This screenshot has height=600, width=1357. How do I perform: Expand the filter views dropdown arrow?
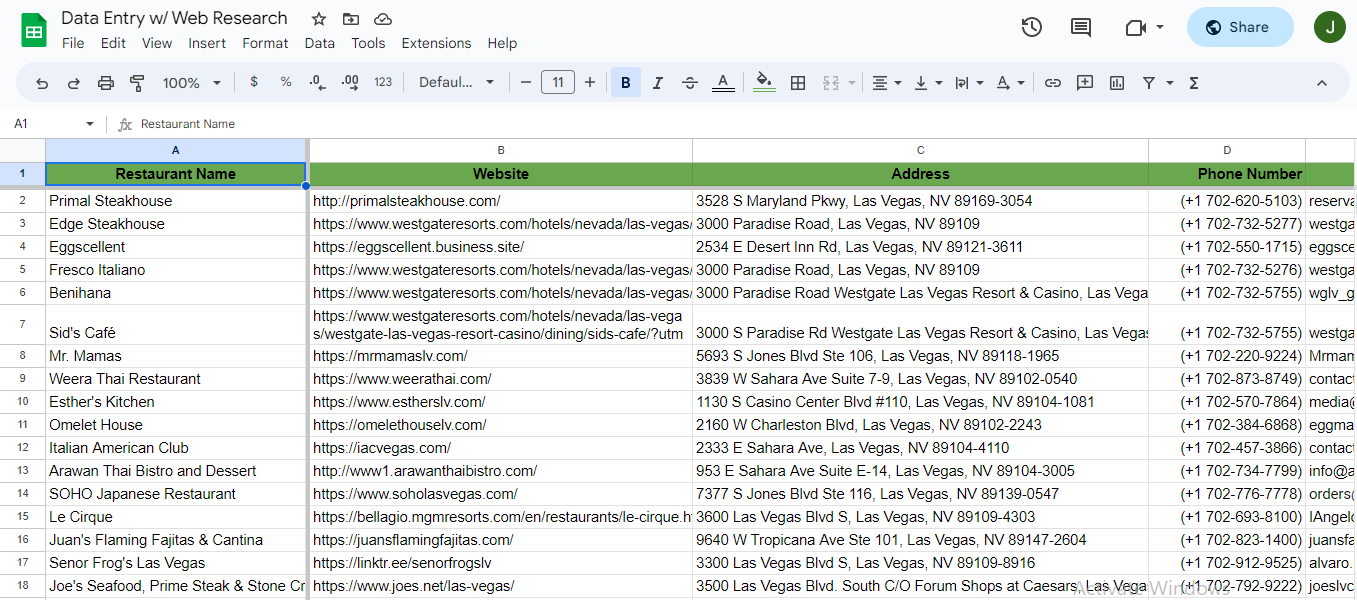pos(1170,82)
